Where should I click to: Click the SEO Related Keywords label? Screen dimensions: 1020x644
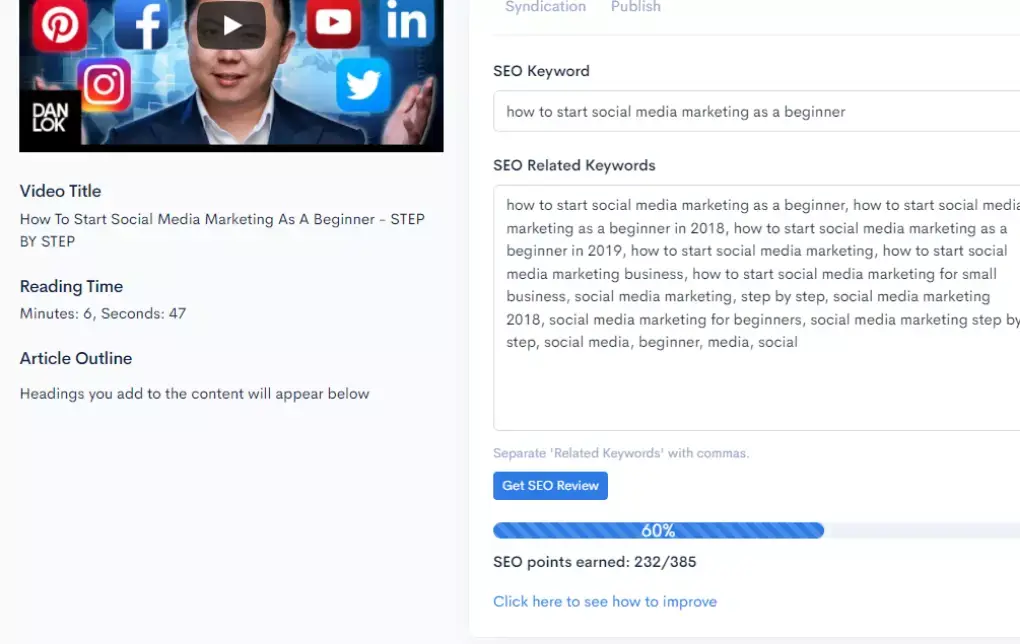click(574, 165)
